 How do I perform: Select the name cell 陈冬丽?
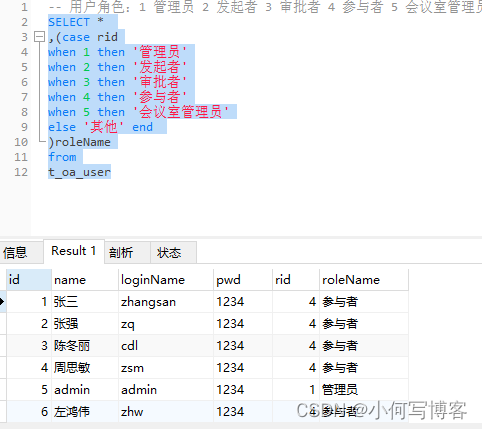(x=85, y=346)
